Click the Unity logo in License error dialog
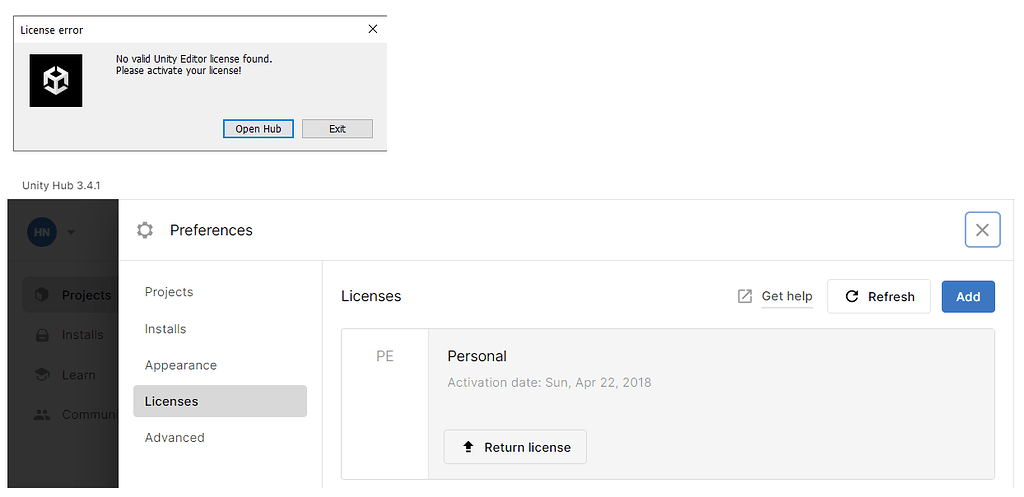Screen dimensions: 1024x497 [56, 81]
